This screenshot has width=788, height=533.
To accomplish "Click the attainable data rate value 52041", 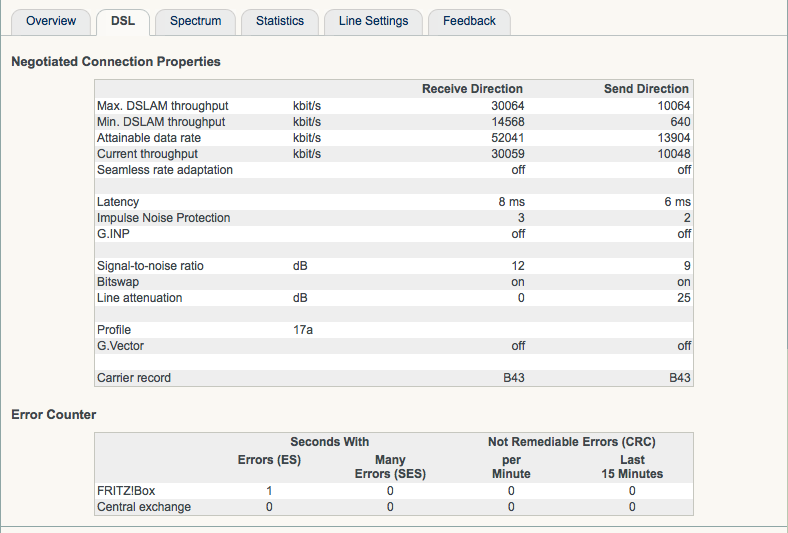I will tap(507, 138).
